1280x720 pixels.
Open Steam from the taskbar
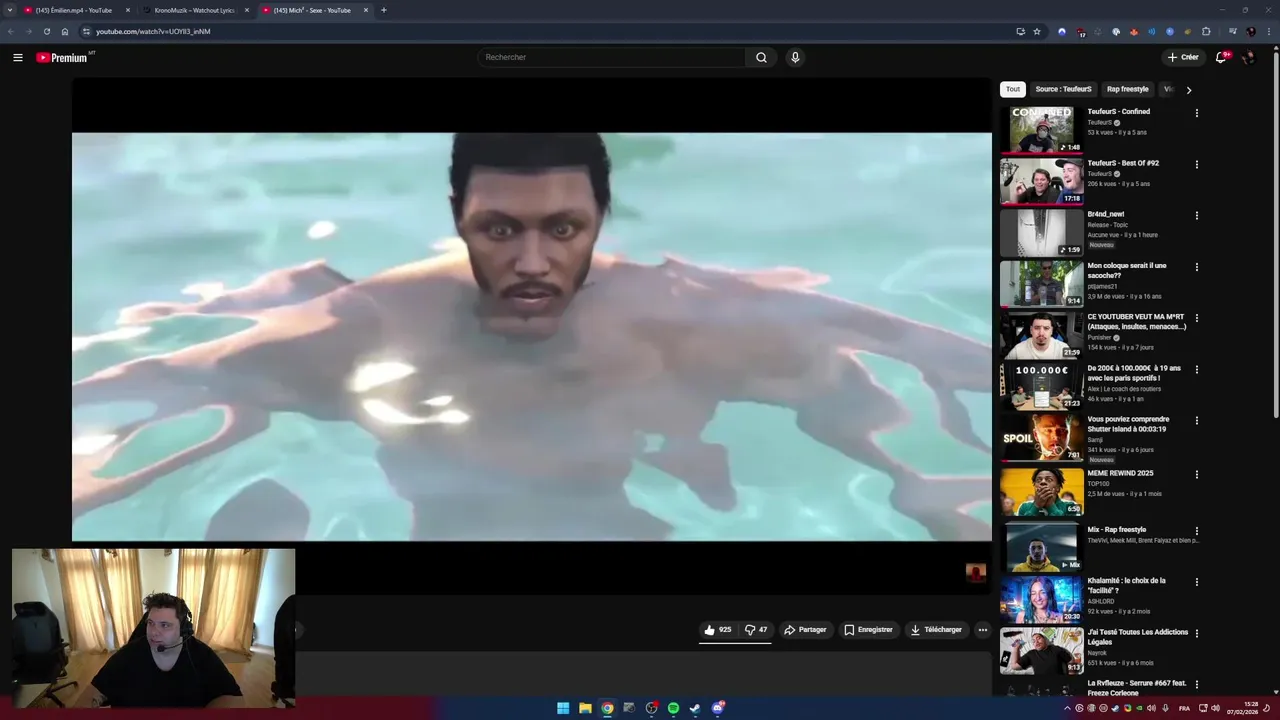tap(695, 708)
